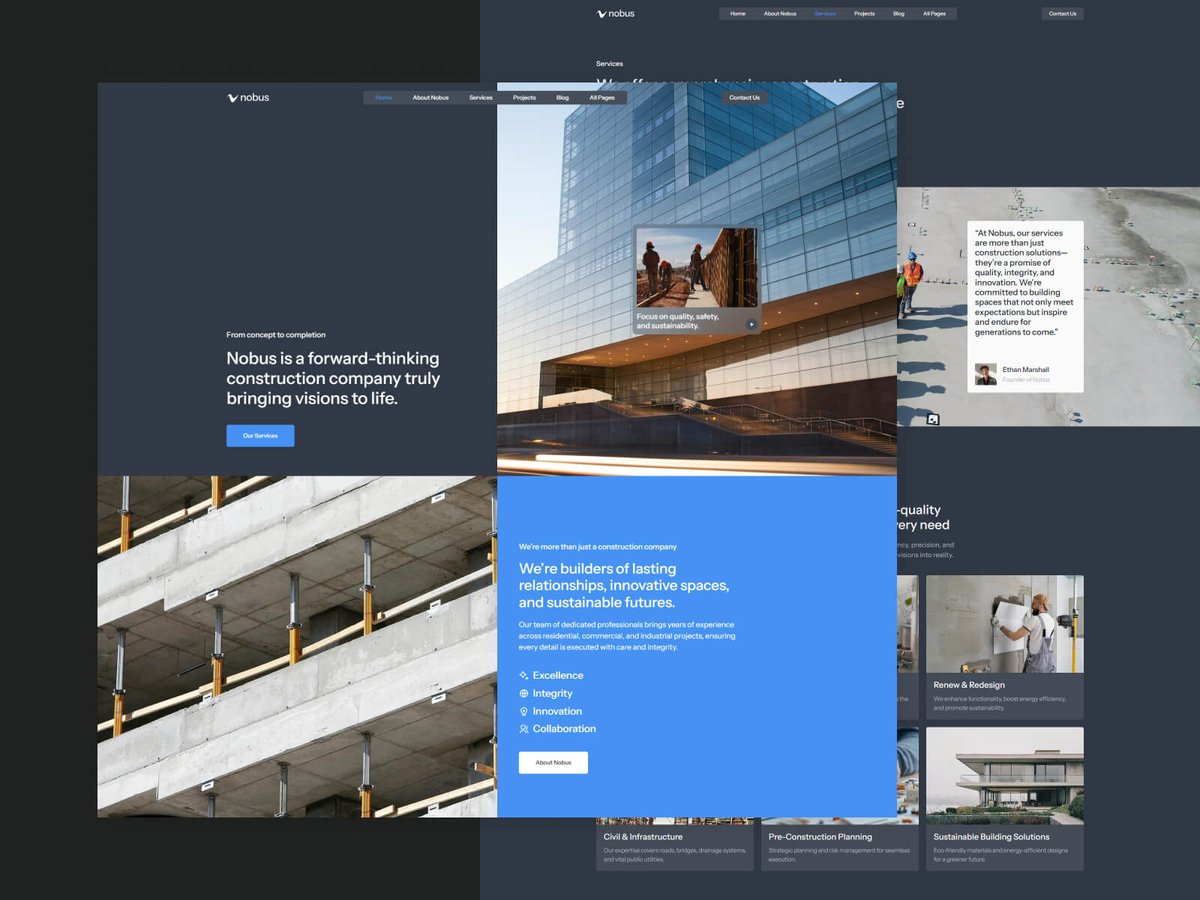Select All Pages in the back page nav

[935, 14]
